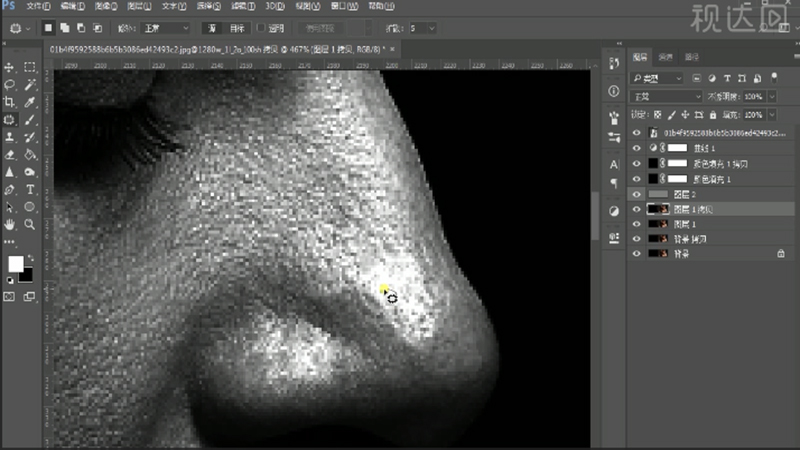Select the Type tool
This screenshot has height=450, width=800.
pos(30,190)
